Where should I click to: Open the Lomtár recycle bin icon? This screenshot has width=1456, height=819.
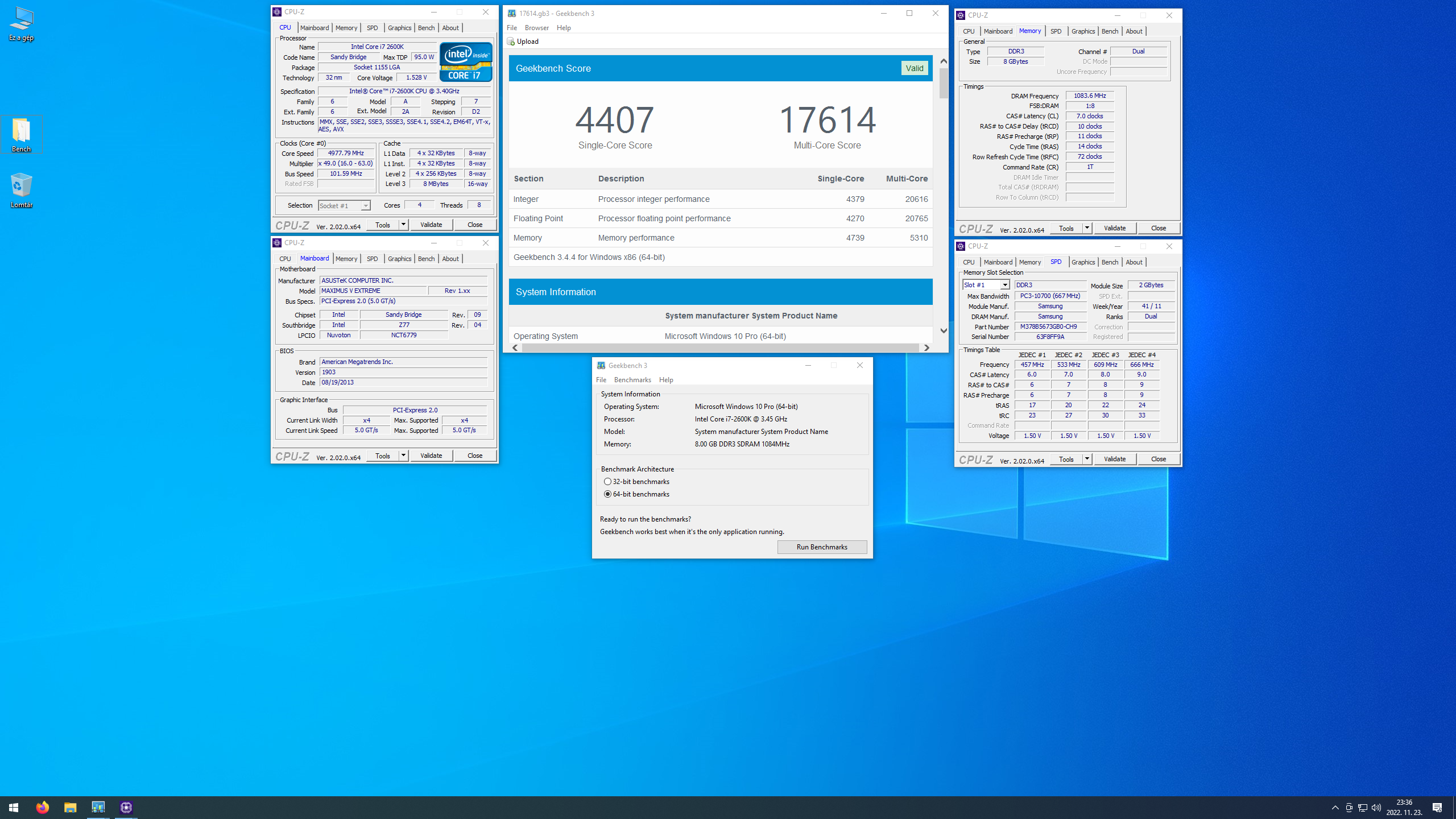[21, 191]
